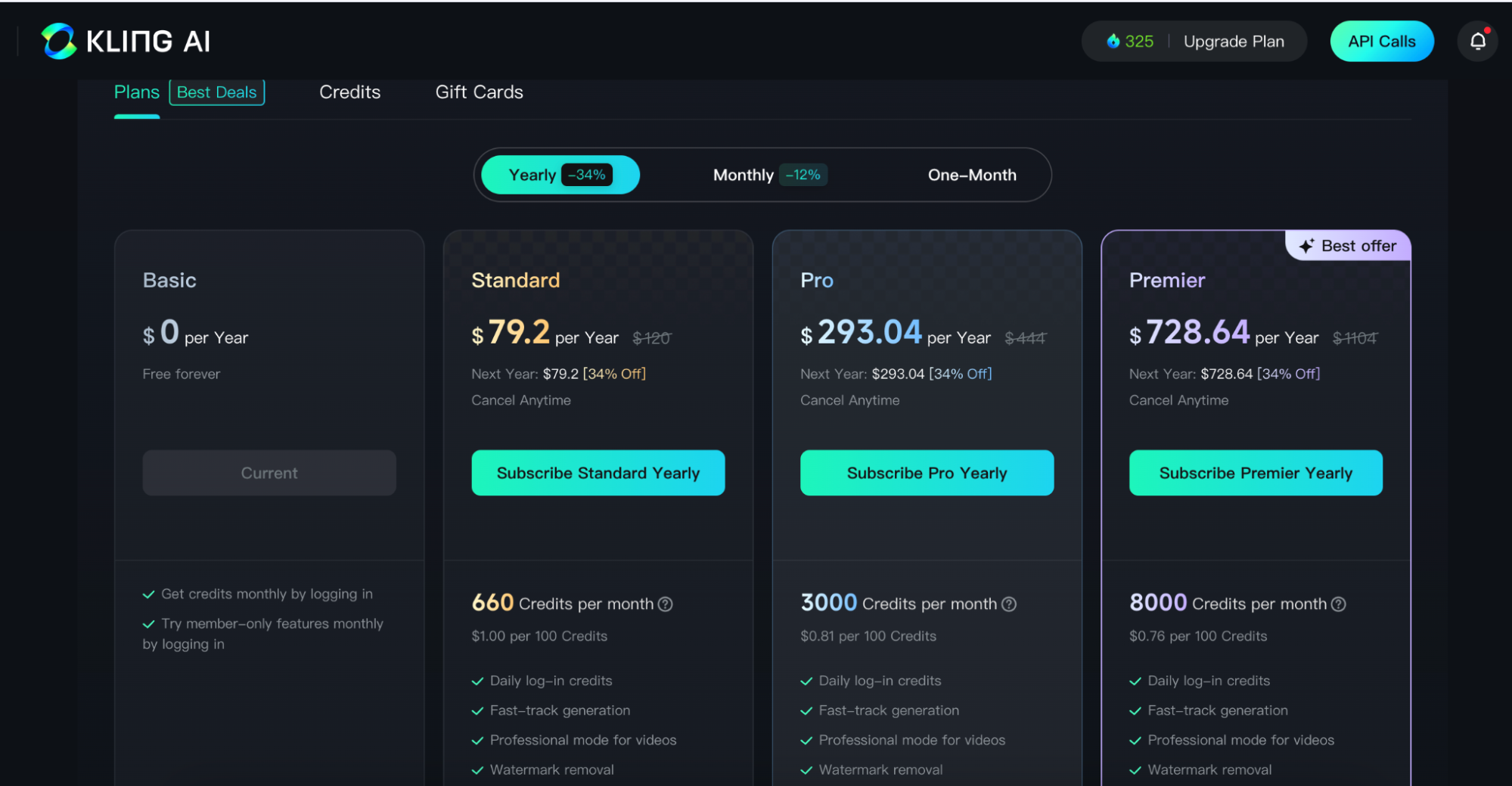The width and height of the screenshot is (1512, 786).
Task: Switch billing to One-Month
Action: click(x=972, y=175)
